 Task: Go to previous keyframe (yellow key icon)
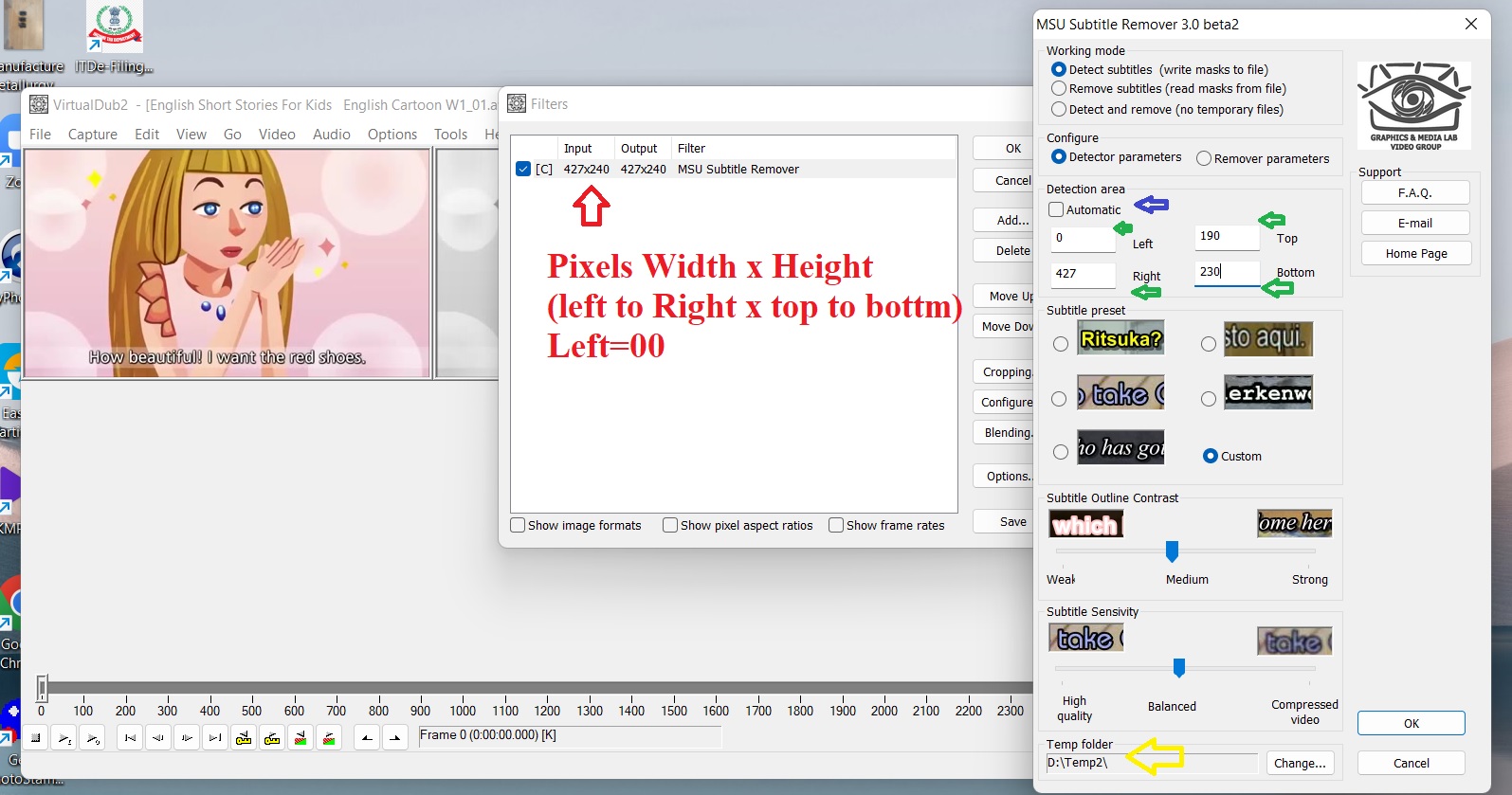pos(244,737)
